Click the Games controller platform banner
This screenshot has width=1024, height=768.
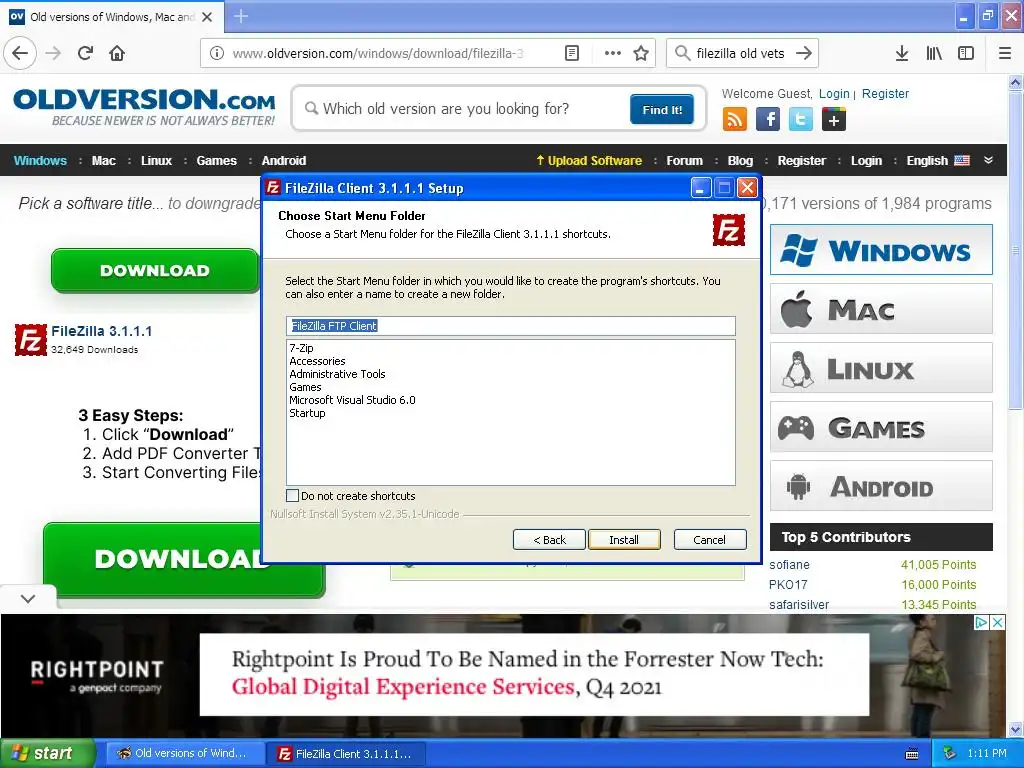click(x=881, y=427)
